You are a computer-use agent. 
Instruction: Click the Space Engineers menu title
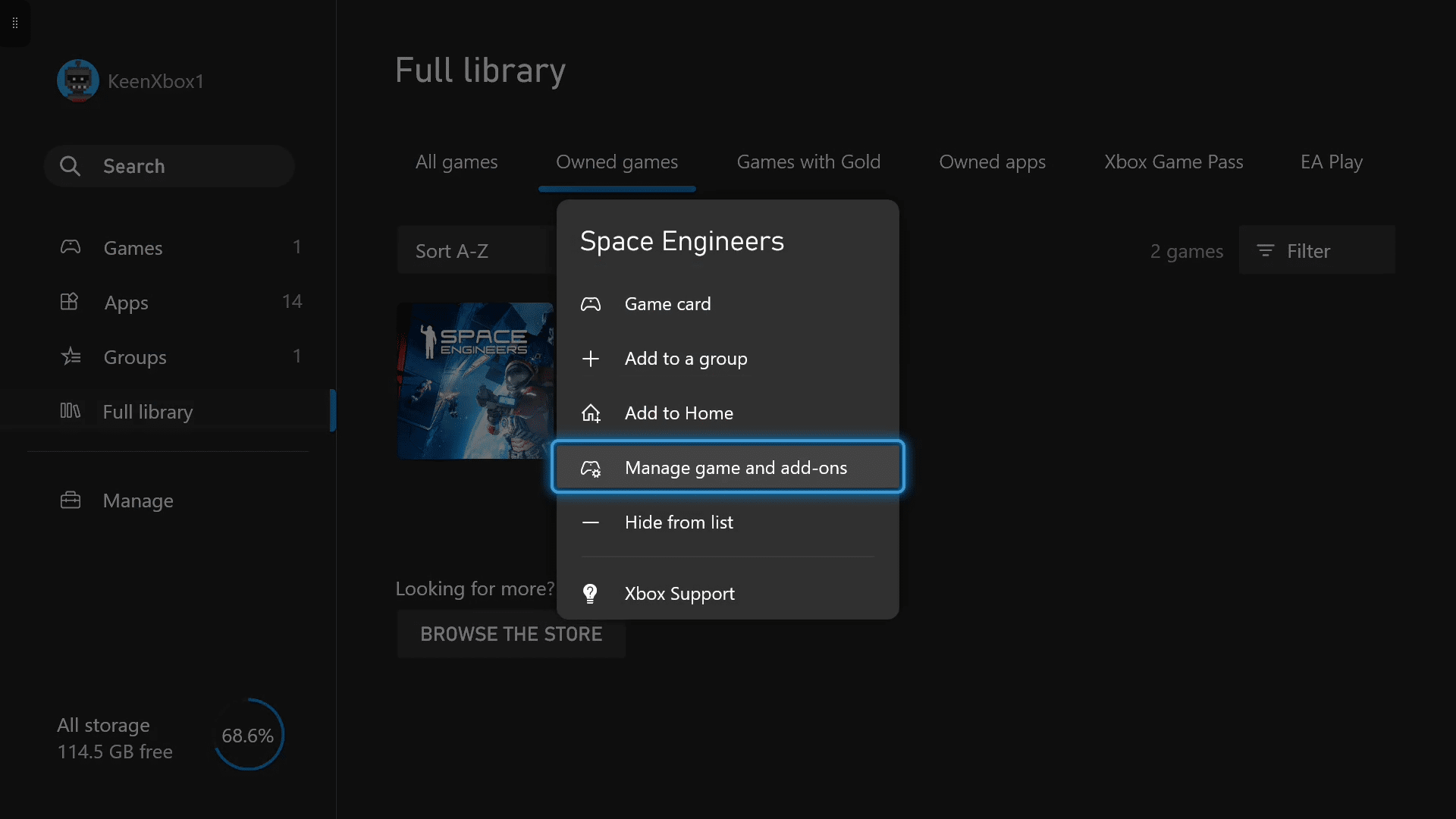[x=682, y=241]
